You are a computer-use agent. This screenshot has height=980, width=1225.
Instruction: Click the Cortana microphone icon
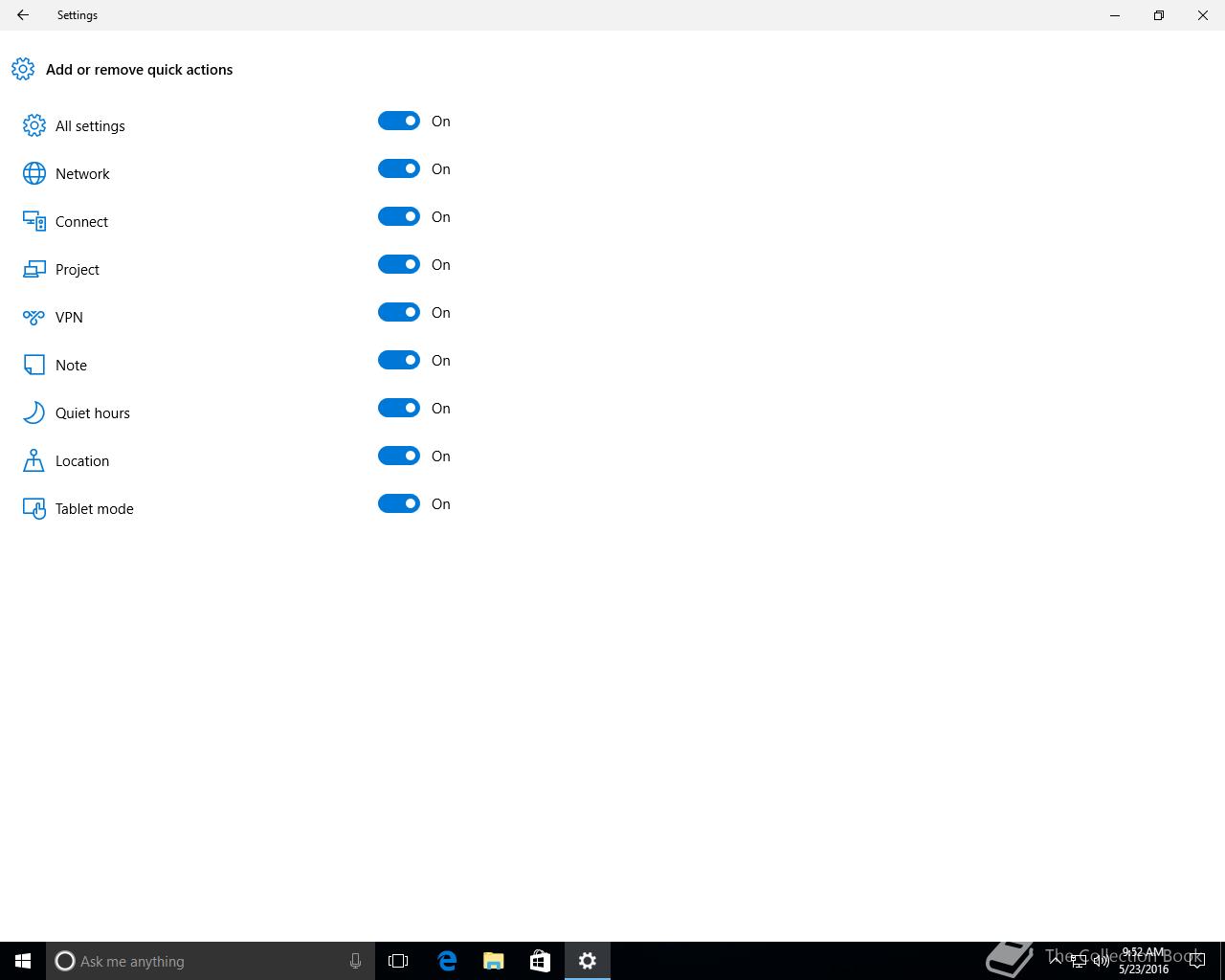pyautogui.click(x=355, y=961)
